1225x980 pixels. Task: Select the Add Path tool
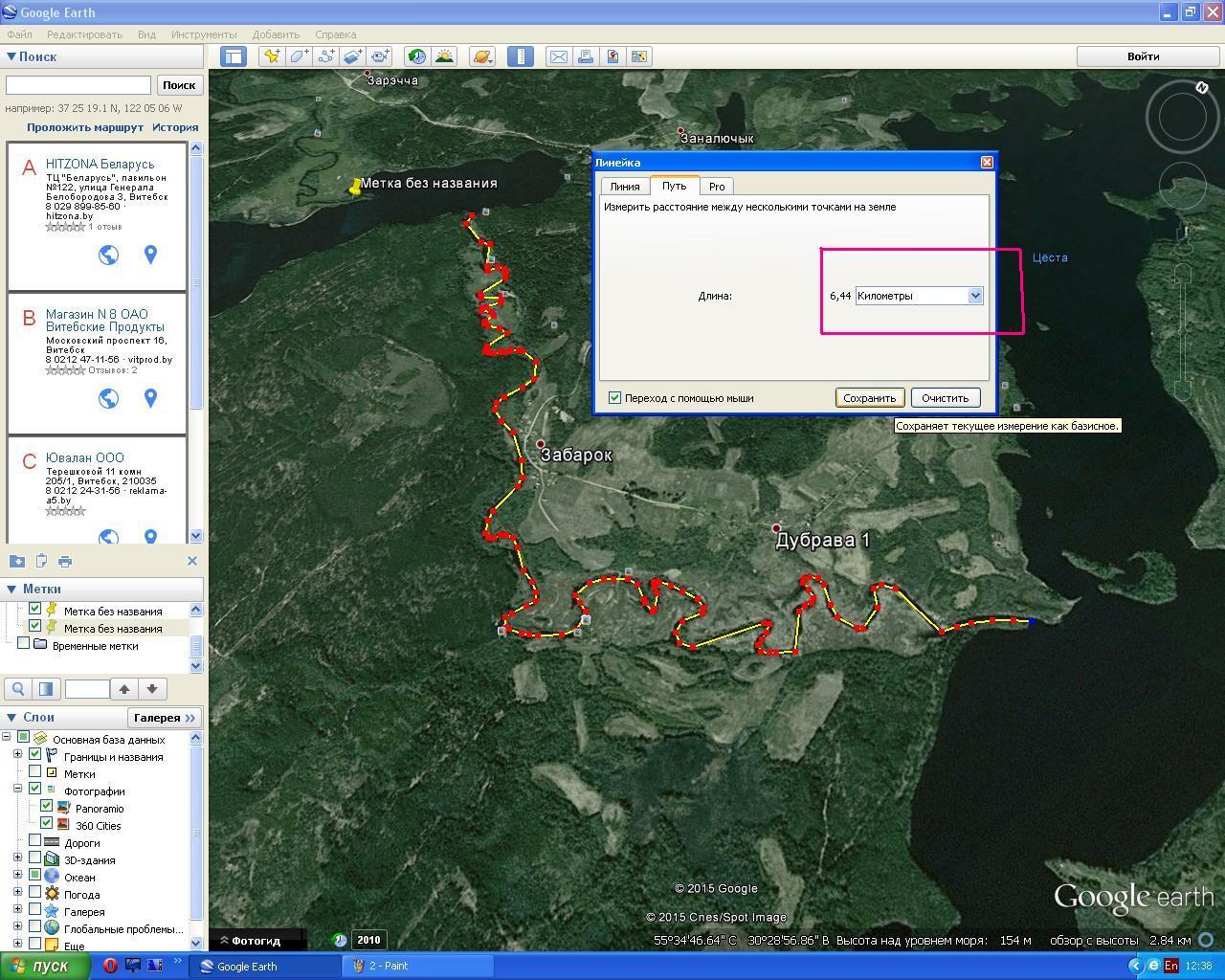pyautogui.click(x=326, y=56)
